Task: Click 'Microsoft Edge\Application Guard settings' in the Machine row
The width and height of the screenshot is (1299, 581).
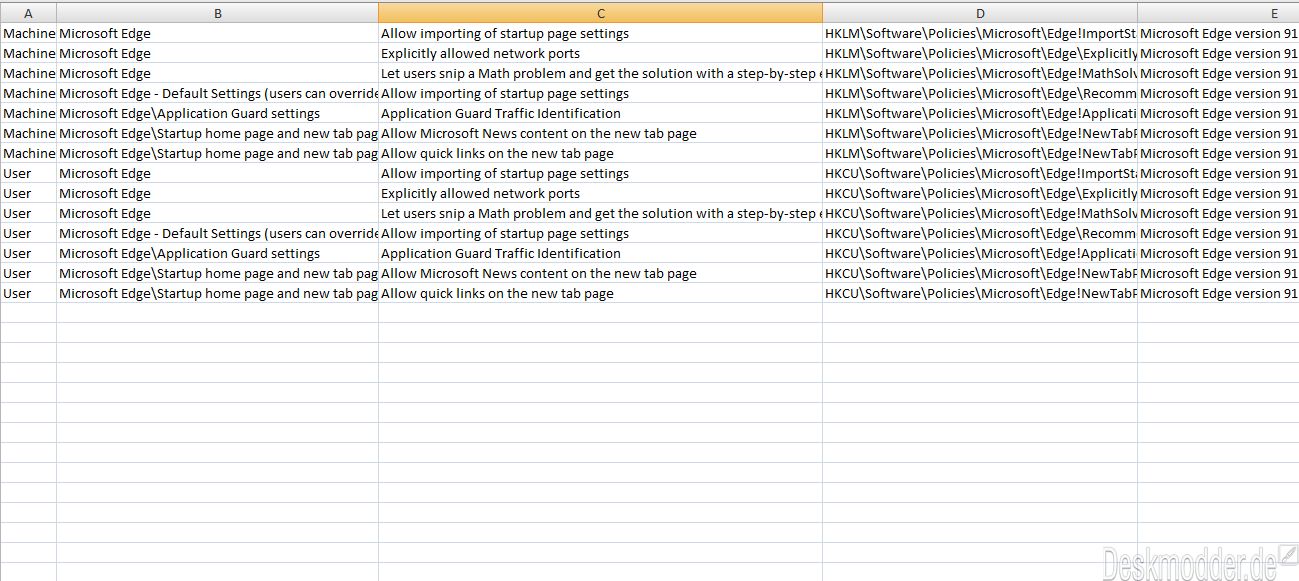Action: pos(217,113)
